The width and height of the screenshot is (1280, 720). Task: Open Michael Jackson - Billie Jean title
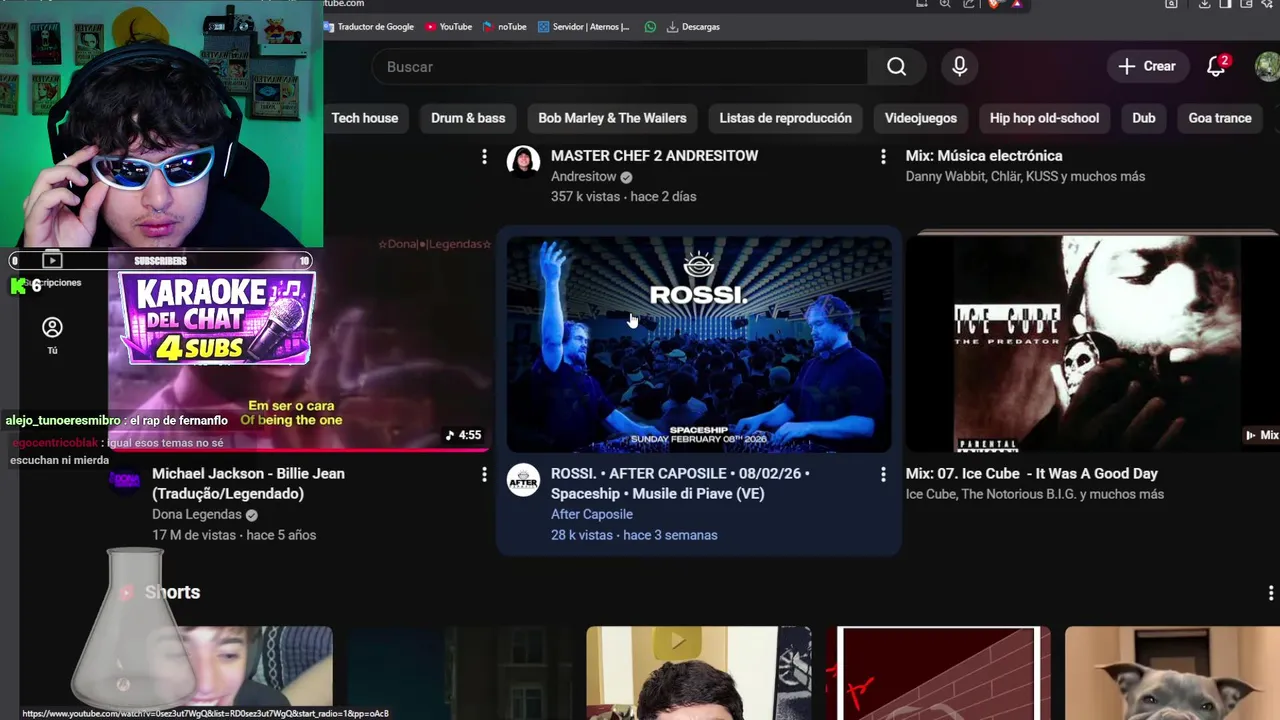[x=248, y=483]
